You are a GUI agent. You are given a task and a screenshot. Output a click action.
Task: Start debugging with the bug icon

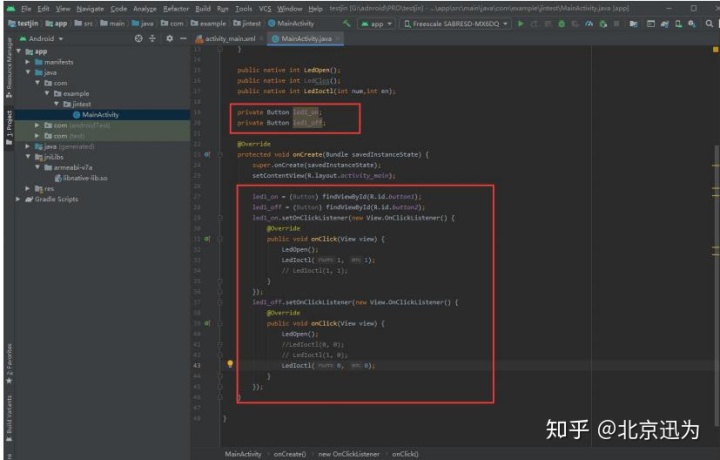562,23
